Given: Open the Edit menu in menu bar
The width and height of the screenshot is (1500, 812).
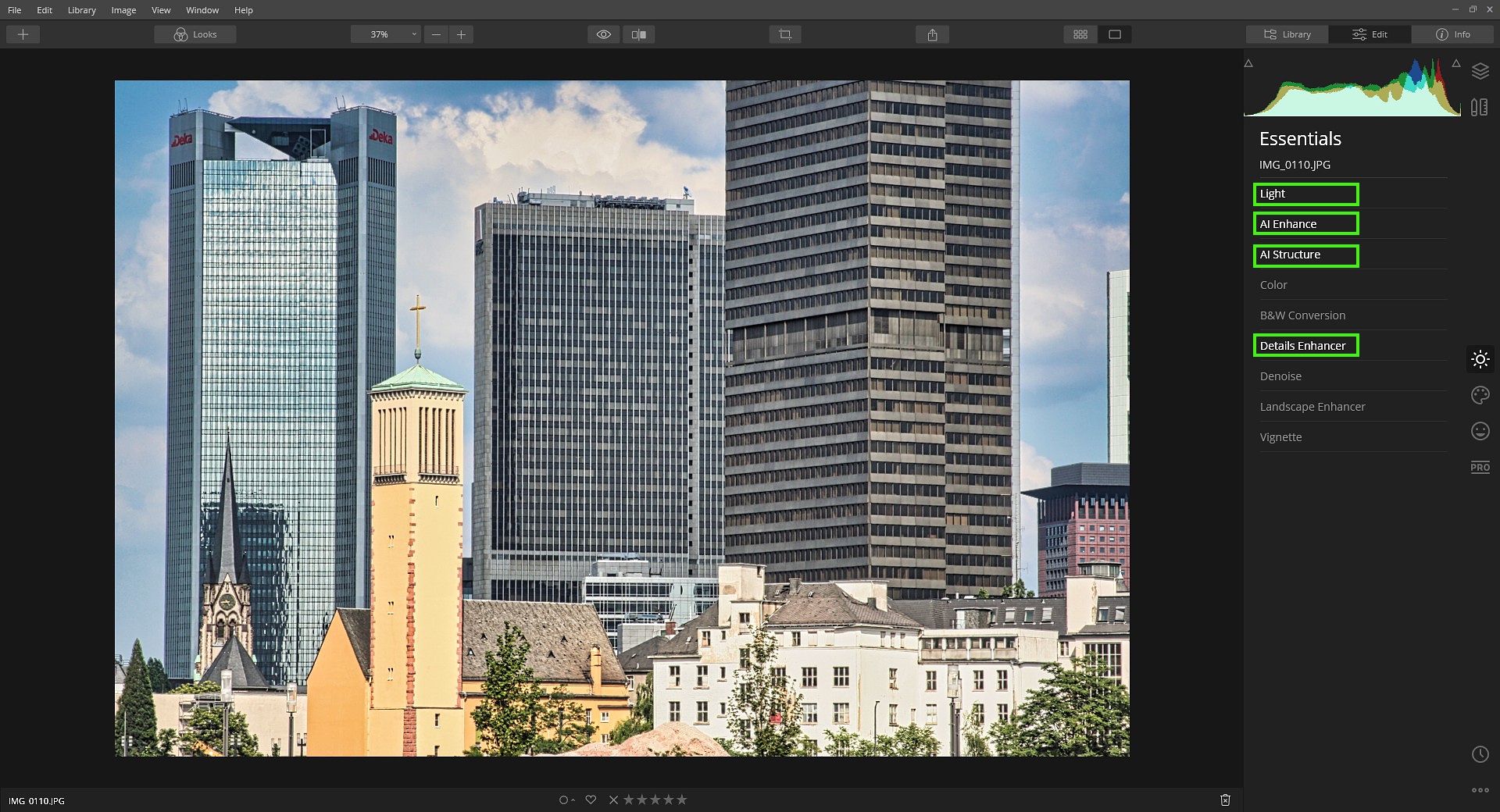Looking at the screenshot, I should pyautogui.click(x=45, y=10).
